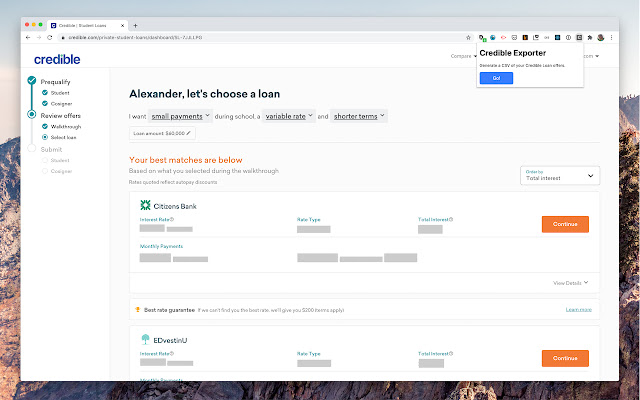This screenshot has width=640, height=400.
Task: Click the Cosigner checkmark under Prequalify
Action: pyautogui.click(x=45, y=104)
